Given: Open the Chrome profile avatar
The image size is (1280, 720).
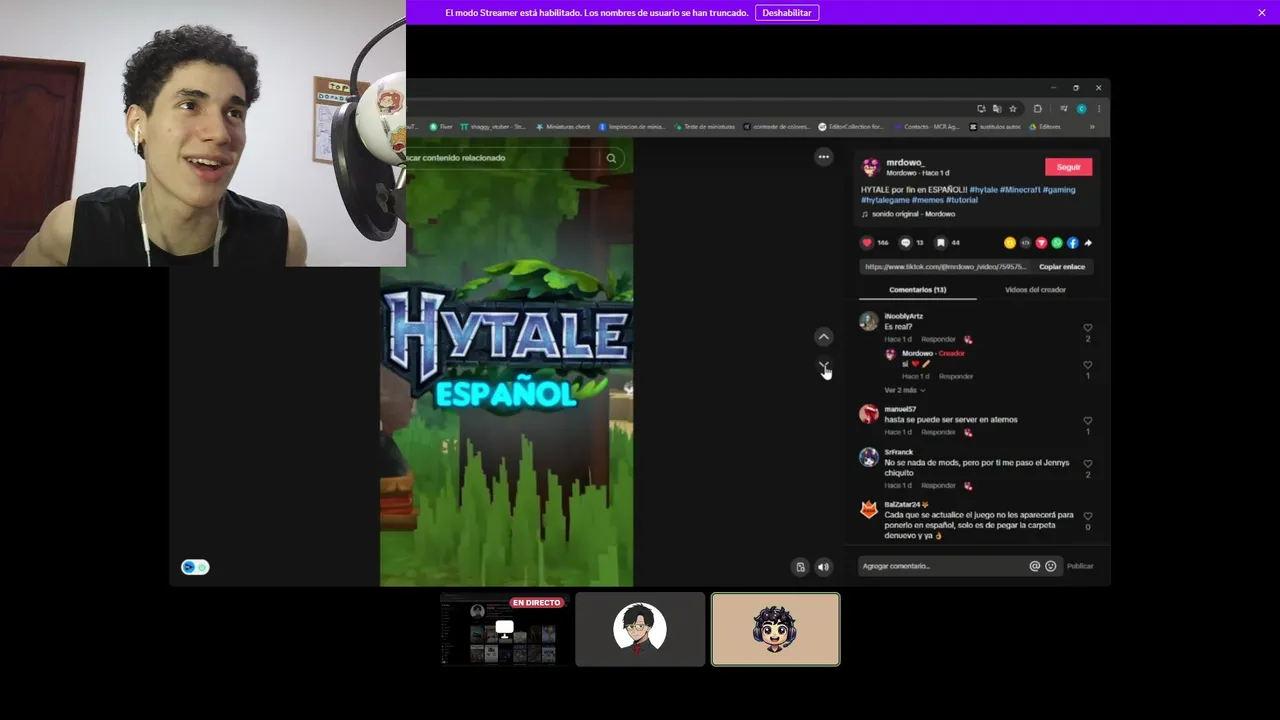Looking at the screenshot, I should pos(1082,109).
